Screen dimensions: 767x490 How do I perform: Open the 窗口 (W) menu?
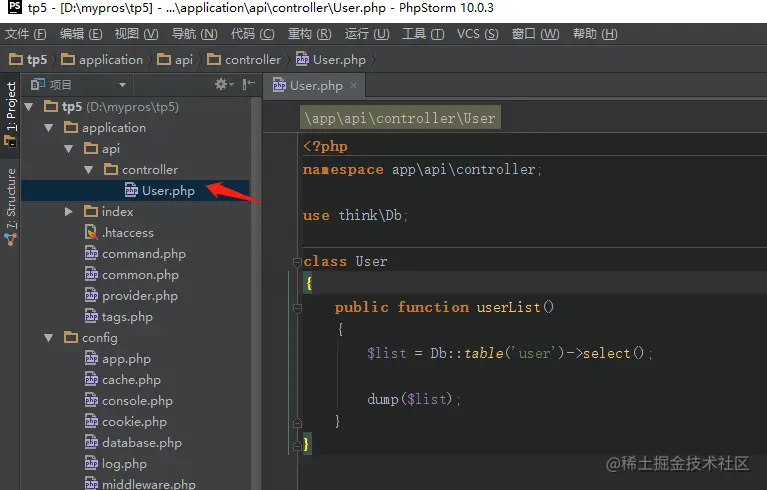(535, 34)
